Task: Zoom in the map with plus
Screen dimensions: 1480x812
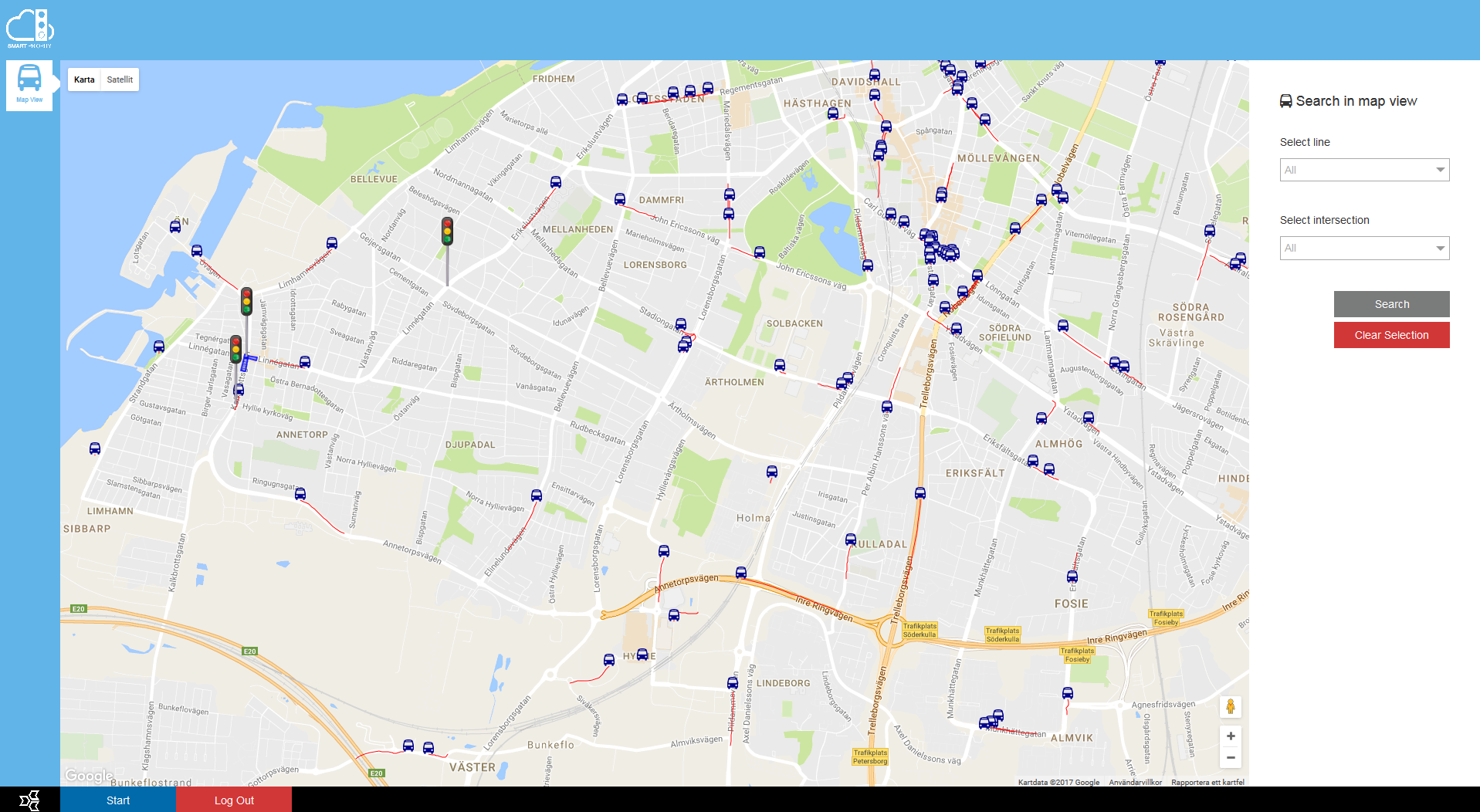Action: click(x=1231, y=736)
